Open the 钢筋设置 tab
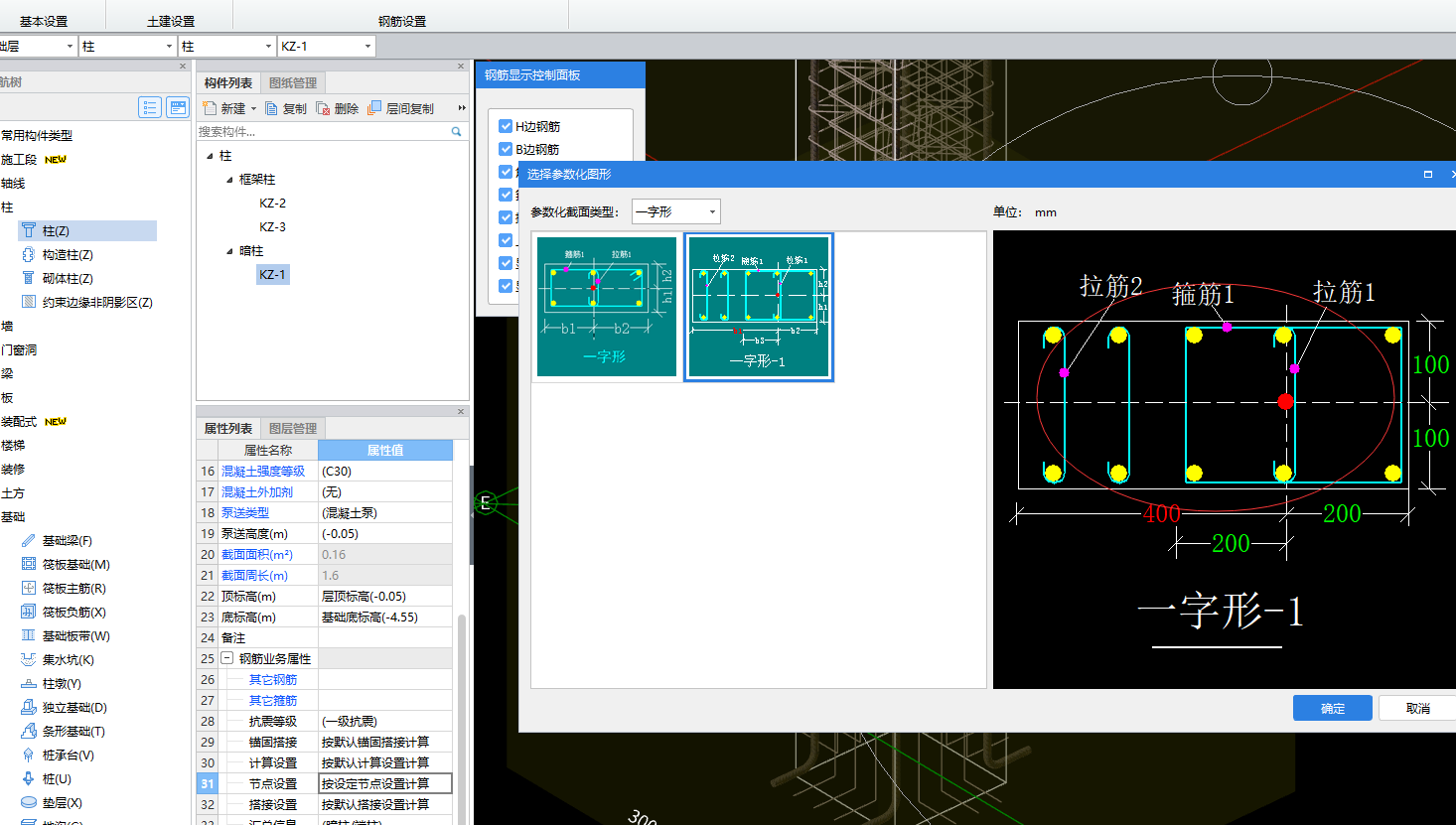 pyautogui.click(x=402, y=21)
